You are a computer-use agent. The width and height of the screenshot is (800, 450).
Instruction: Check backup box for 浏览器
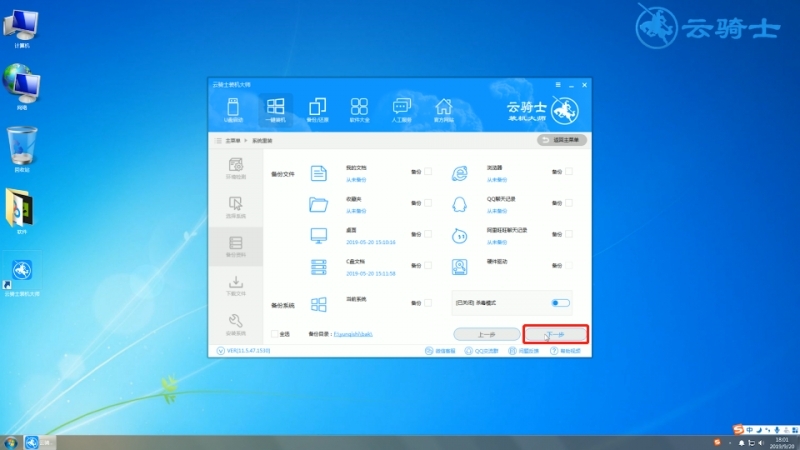point(569,171)
